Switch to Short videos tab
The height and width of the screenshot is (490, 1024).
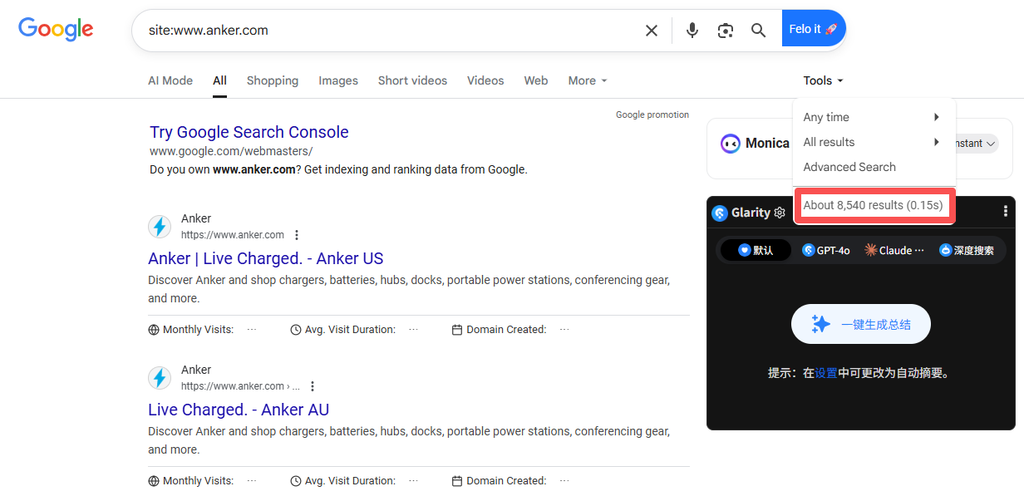pos(413,80)
